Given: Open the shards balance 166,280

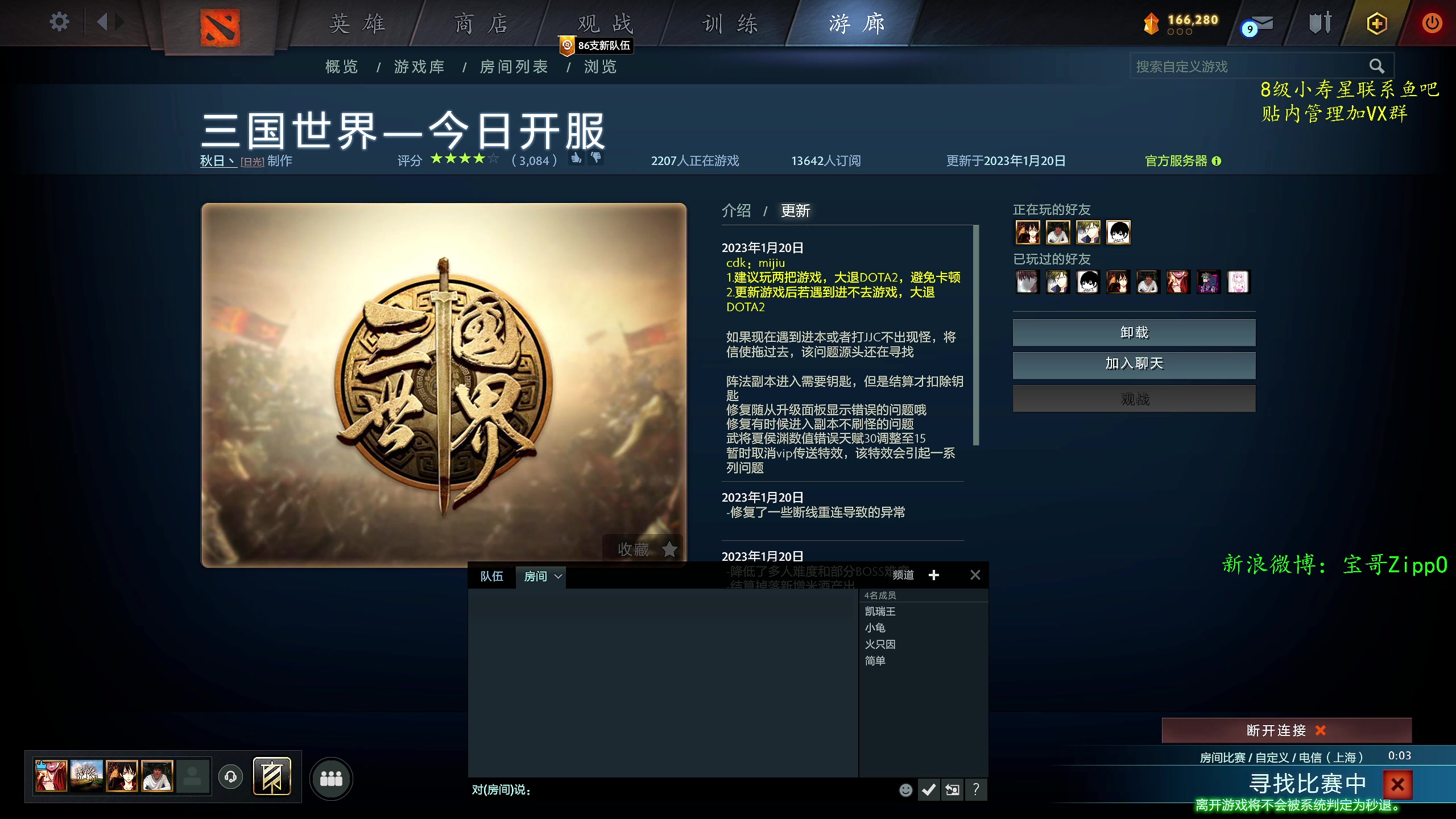Looking at the screenshot, I should [x=1181, y=23].
